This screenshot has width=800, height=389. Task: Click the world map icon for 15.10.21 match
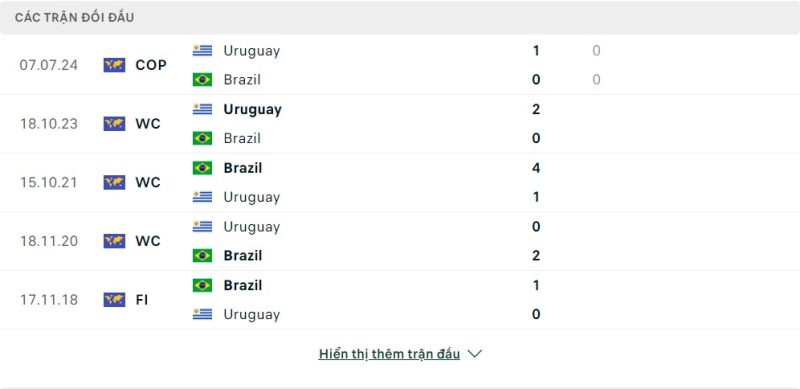coord(114,182)
